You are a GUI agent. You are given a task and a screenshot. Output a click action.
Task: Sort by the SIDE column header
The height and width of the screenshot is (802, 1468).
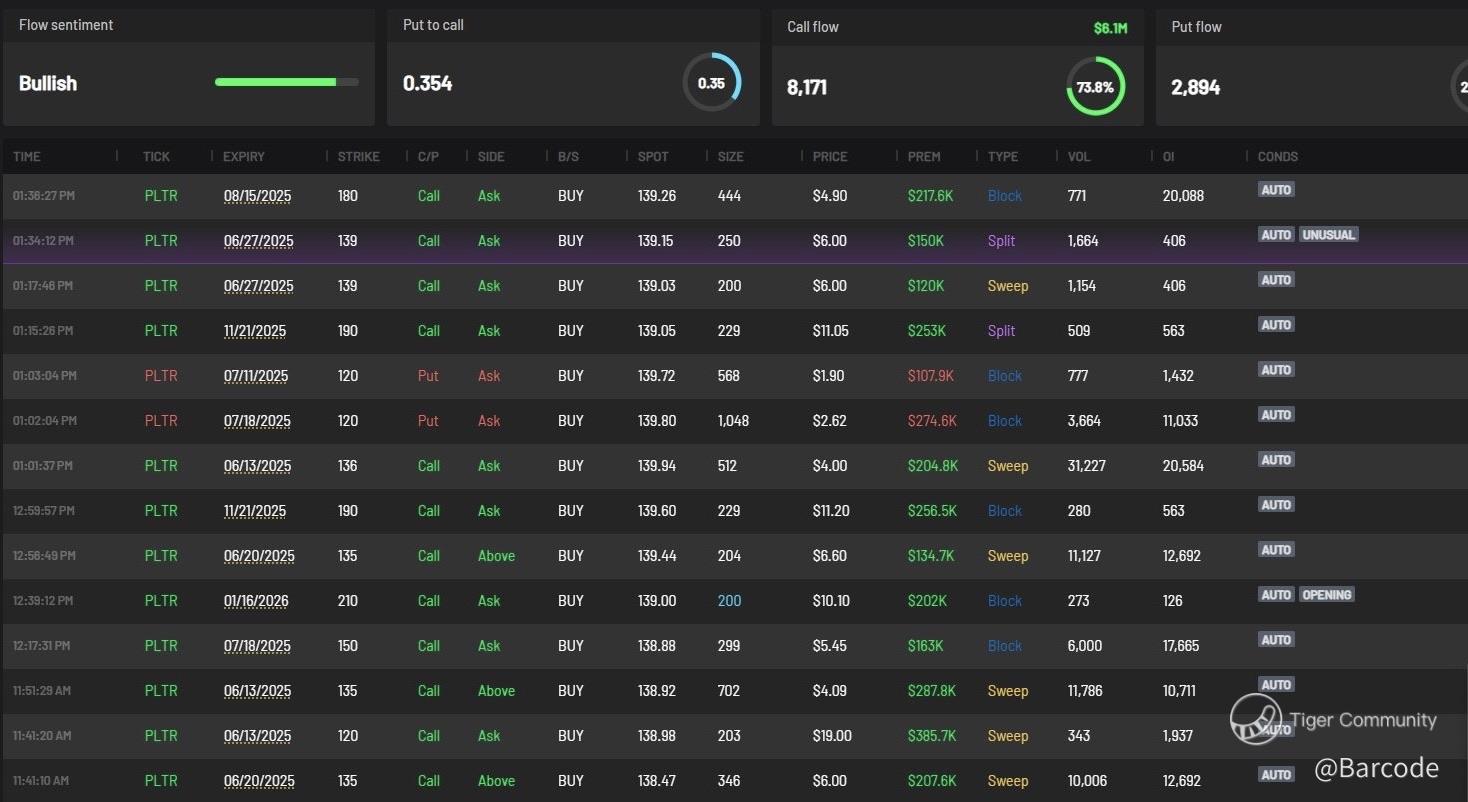[x=491, y=157]
